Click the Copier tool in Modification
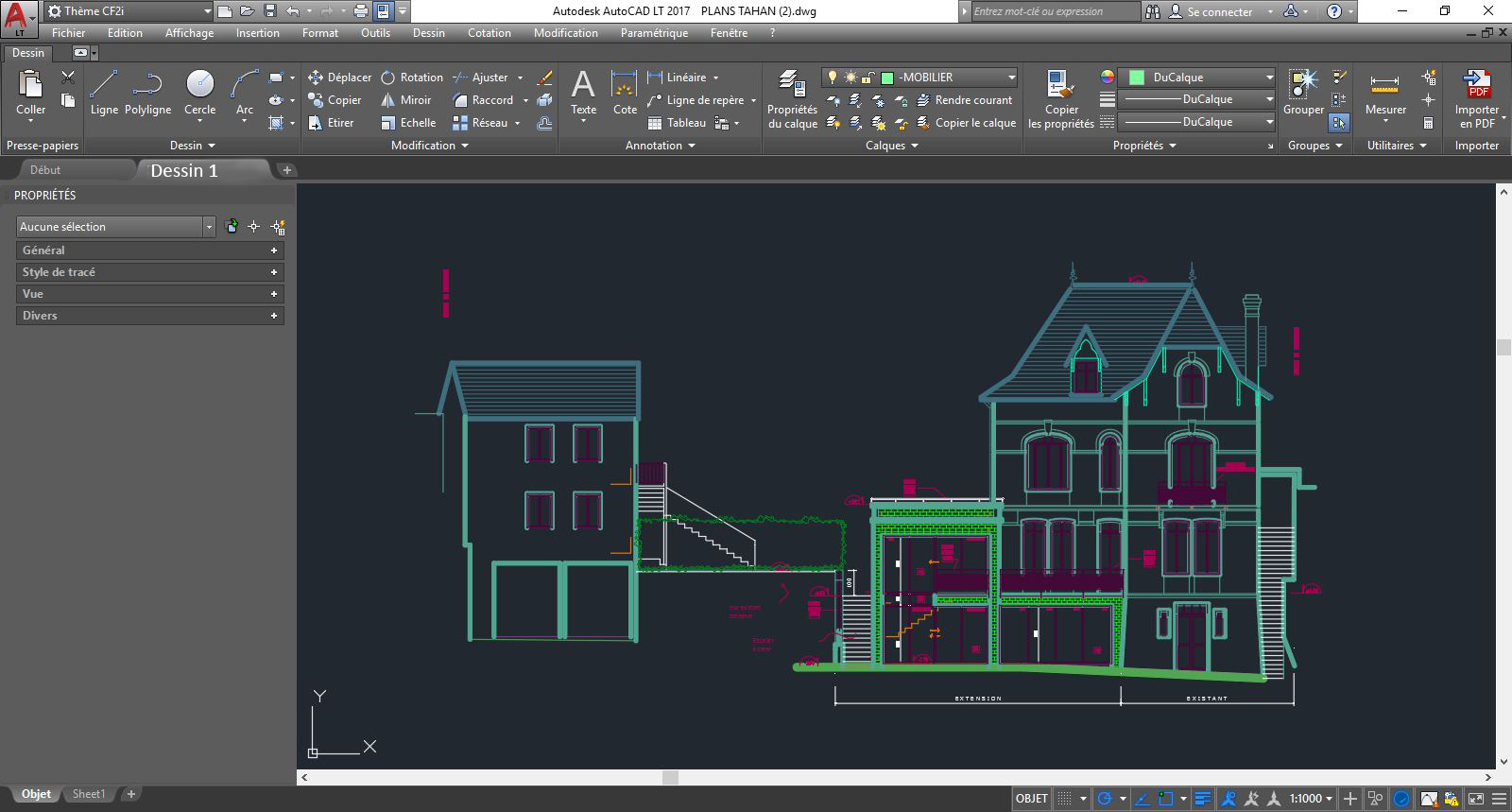1512x812 pixels. [x=335, y=100]
